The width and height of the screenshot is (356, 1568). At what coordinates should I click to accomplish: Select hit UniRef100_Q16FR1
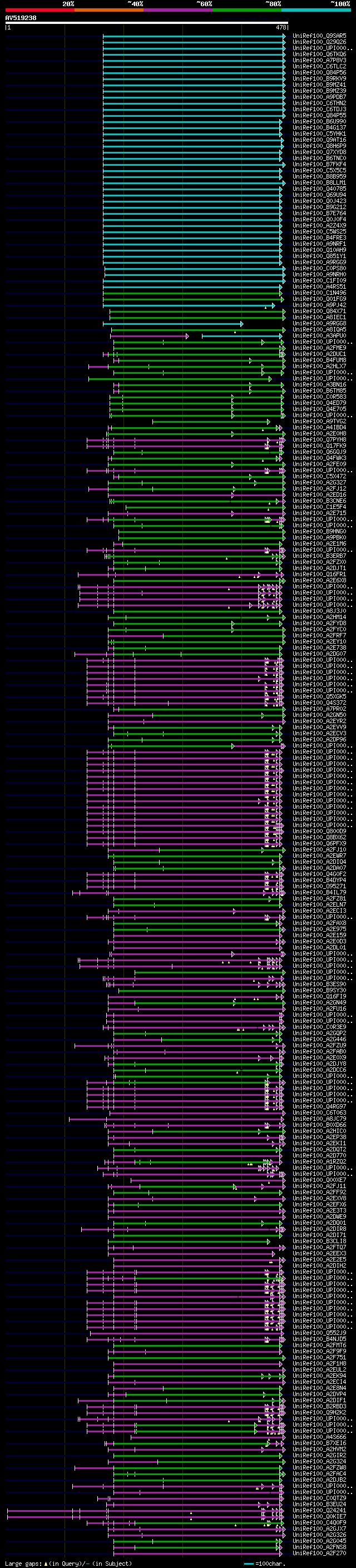319,575
